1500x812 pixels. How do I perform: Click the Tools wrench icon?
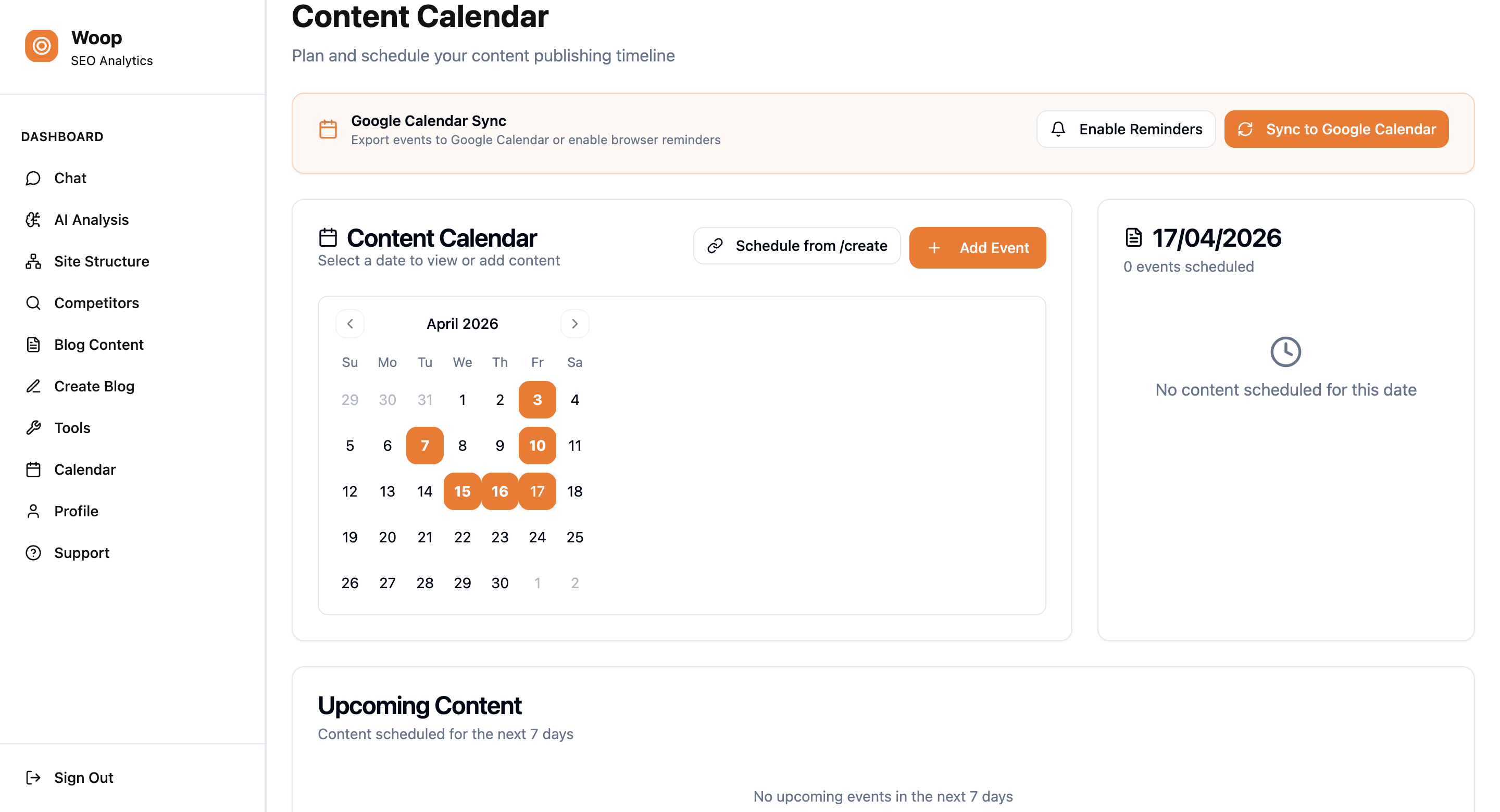pos(33,428)
